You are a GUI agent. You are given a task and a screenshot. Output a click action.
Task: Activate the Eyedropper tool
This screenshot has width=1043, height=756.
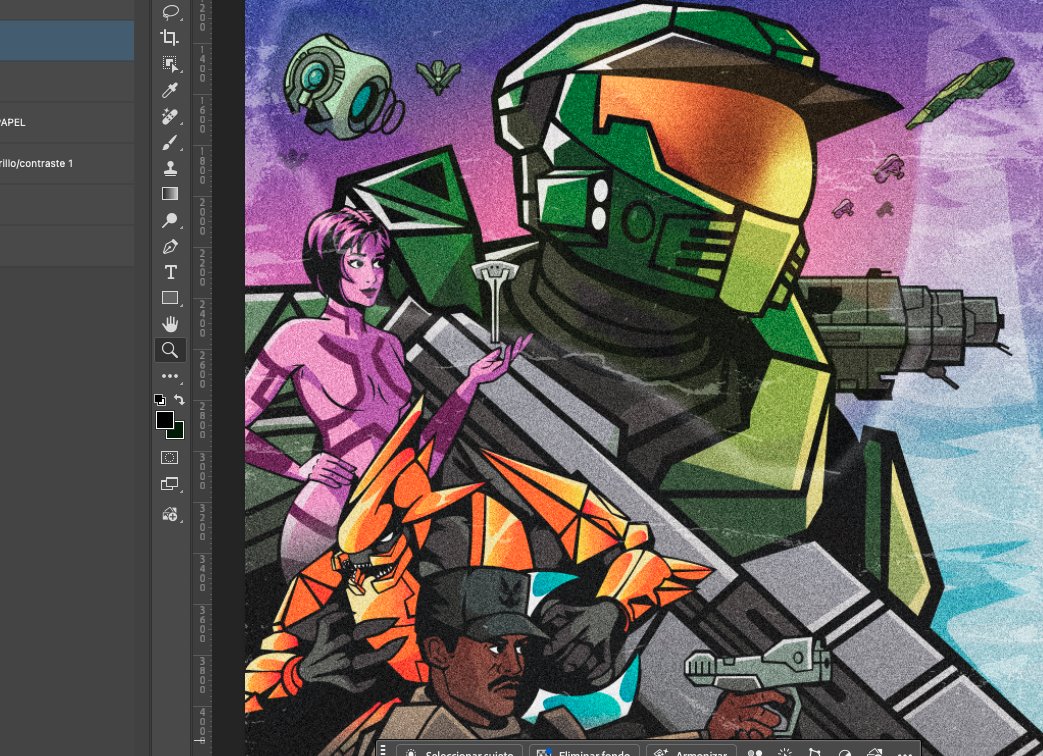coord(170,90)
